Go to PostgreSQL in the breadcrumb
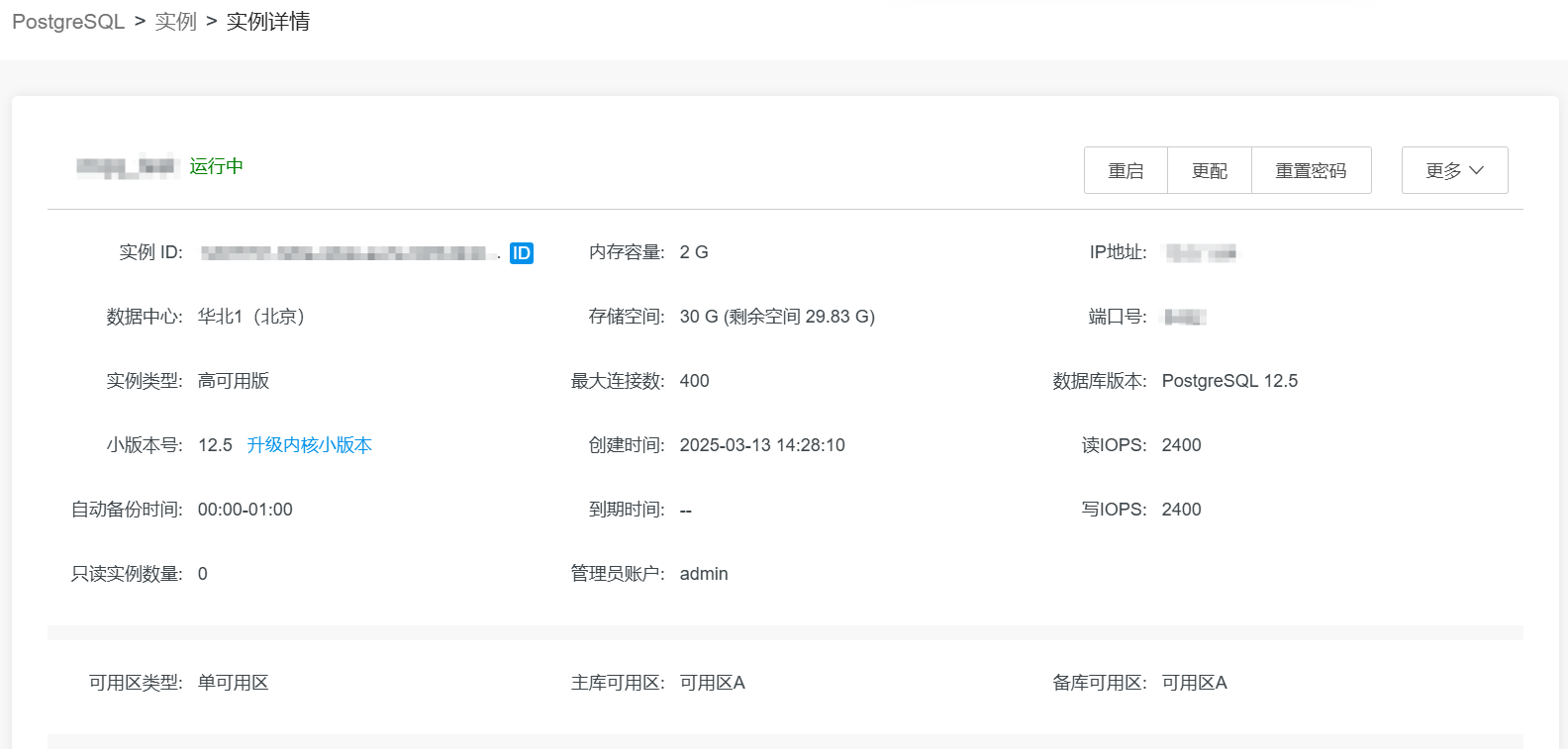Image resolution: width=1568 pixels, height=749 pixels. click(68, 22)
